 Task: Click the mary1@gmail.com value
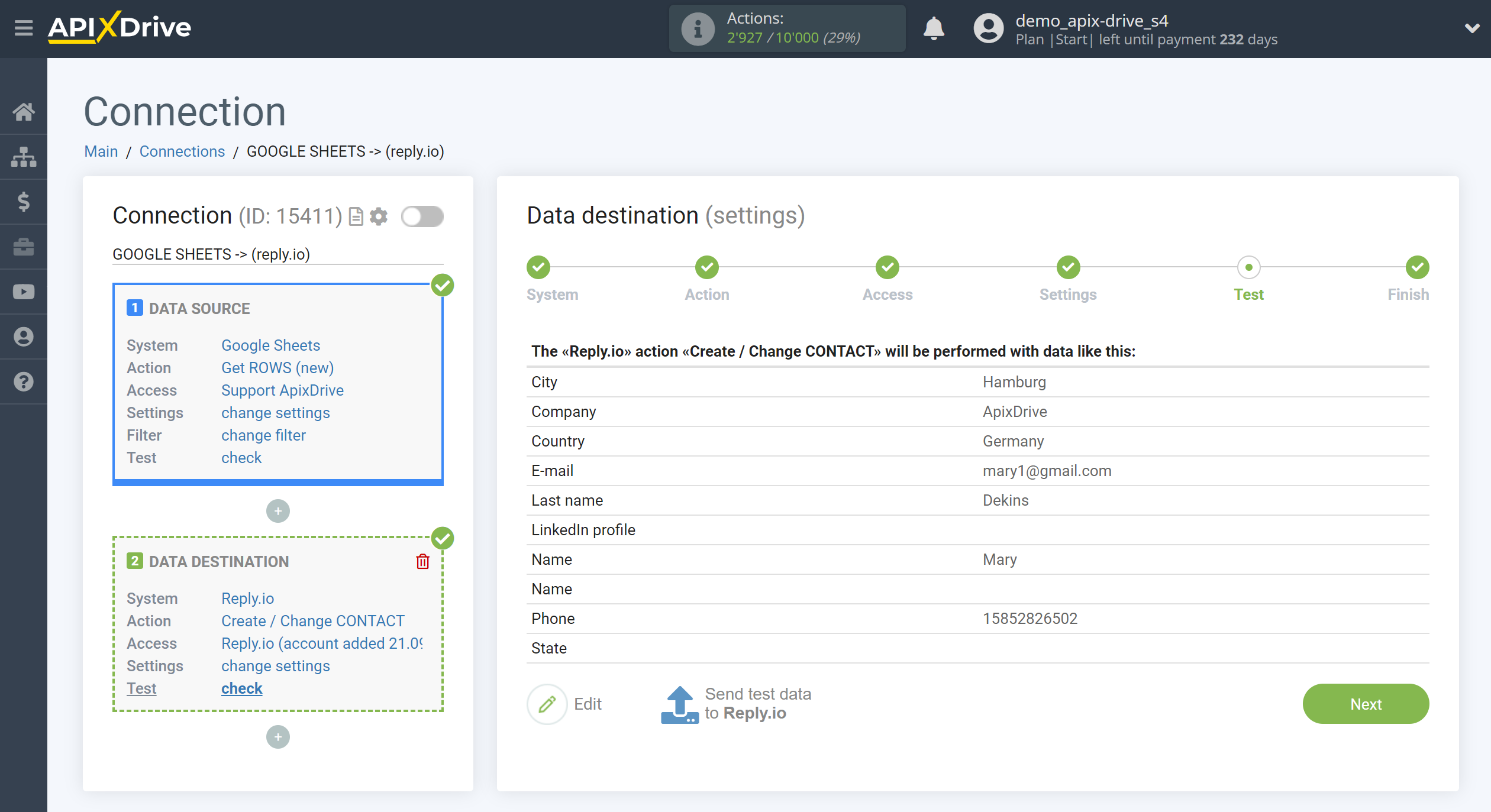(x=1047, y=471)
